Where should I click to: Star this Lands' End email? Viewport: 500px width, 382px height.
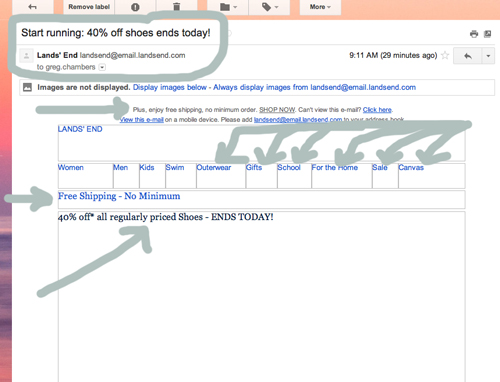(x=445, y=55)
